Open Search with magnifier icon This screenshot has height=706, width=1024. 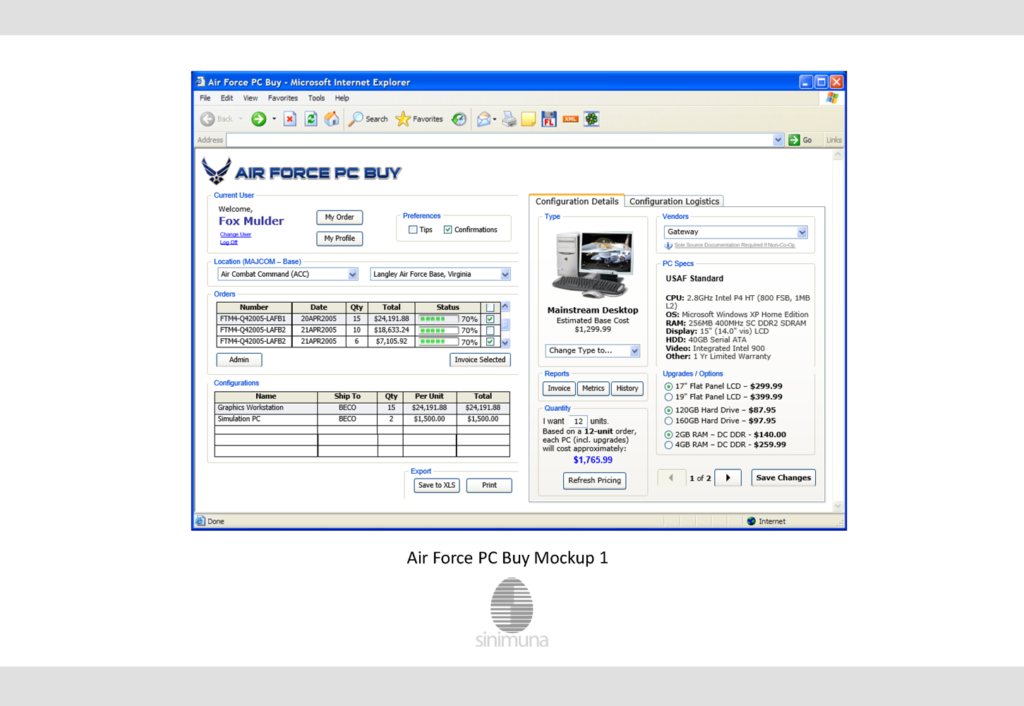coord(356,119)
